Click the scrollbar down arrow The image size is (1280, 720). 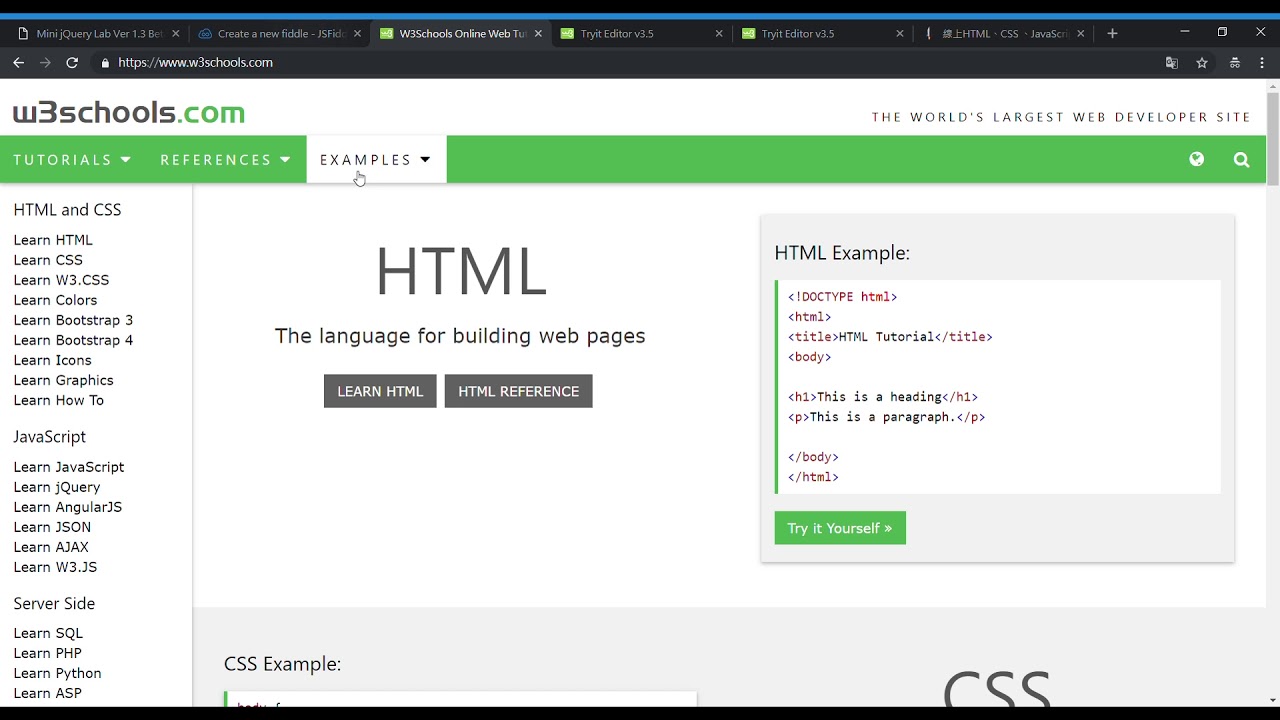tap(1272, 700)
